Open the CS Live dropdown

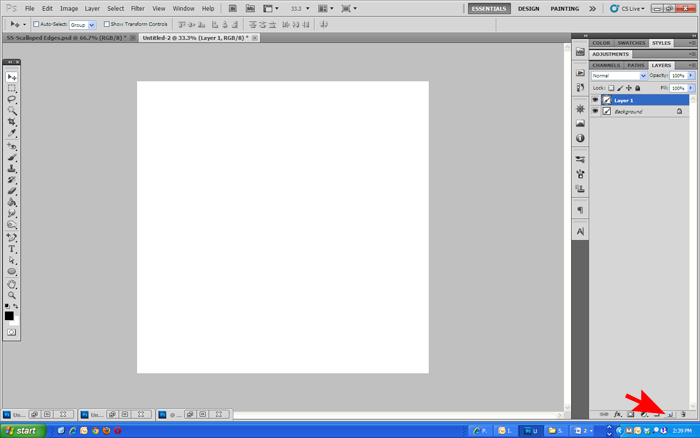(627, 8)
